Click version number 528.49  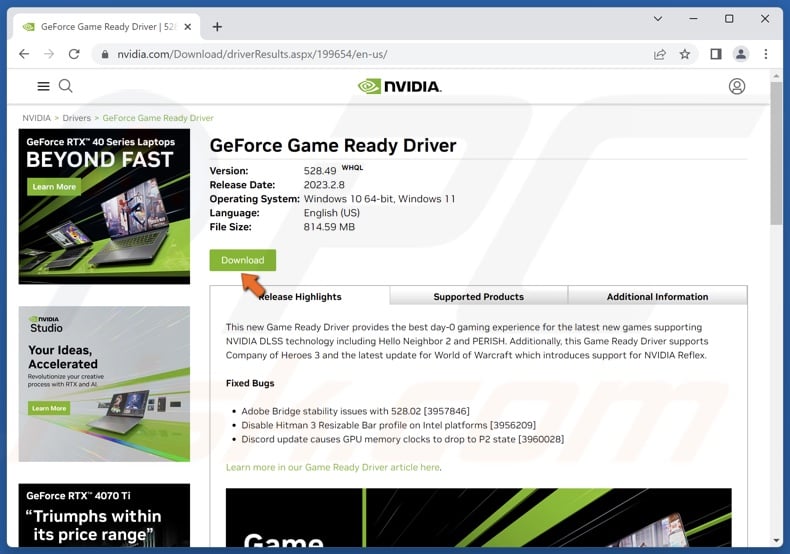320,171
